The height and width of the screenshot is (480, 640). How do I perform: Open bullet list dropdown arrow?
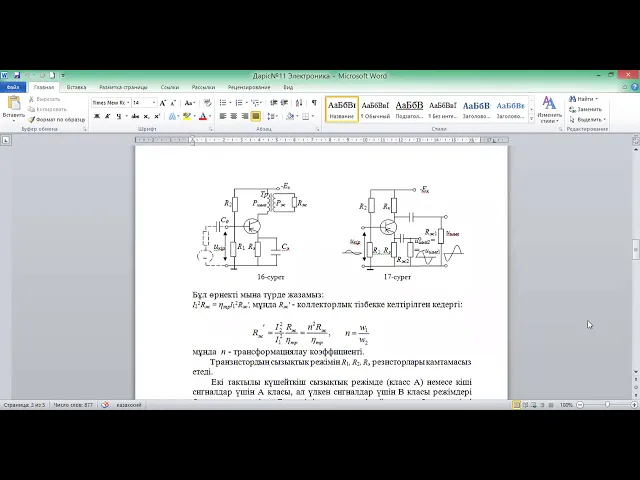pyautogui.click(x=230, y=103)
